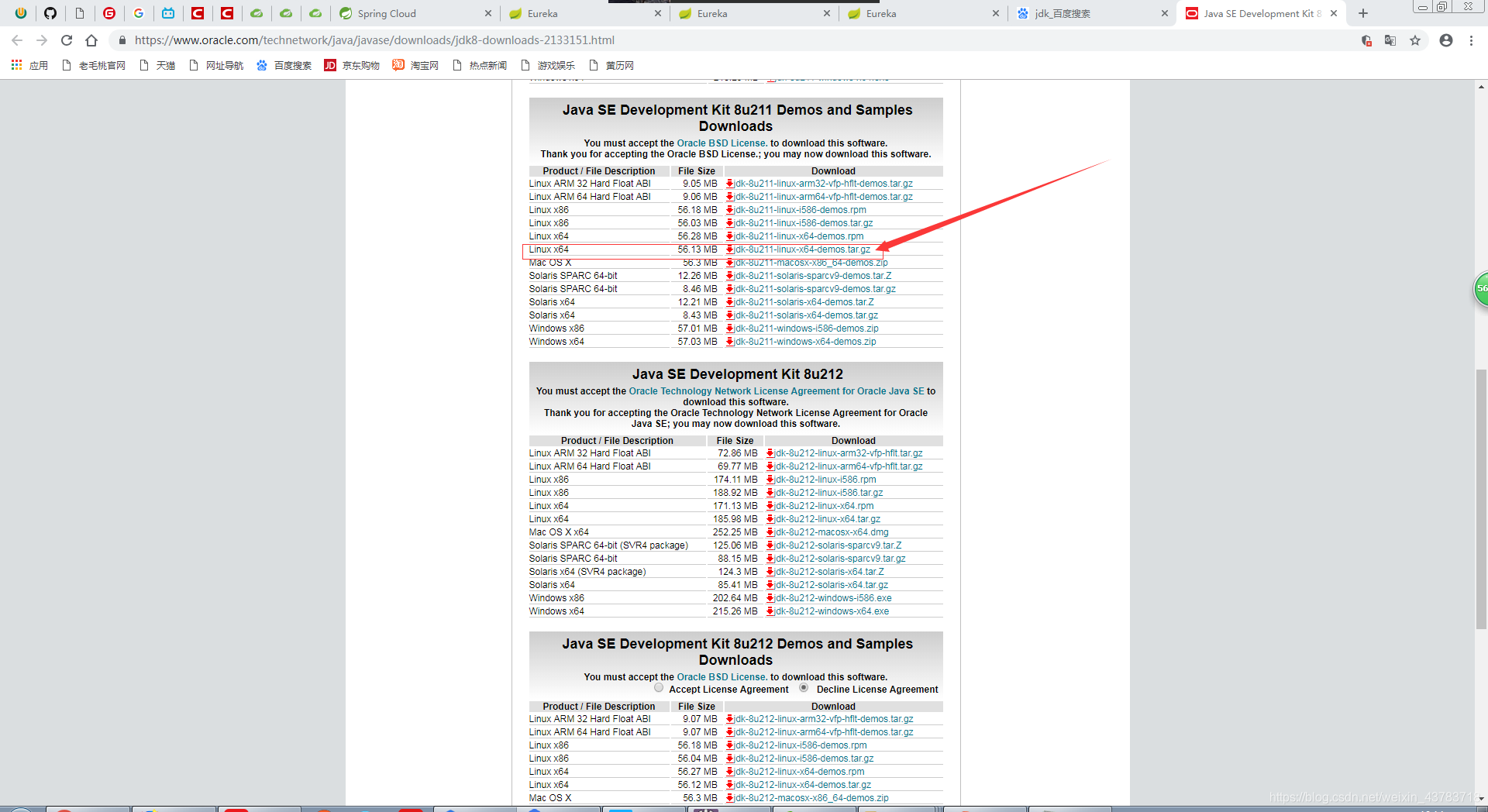Open the 热点新闻 bookmark

pos(480,66)
